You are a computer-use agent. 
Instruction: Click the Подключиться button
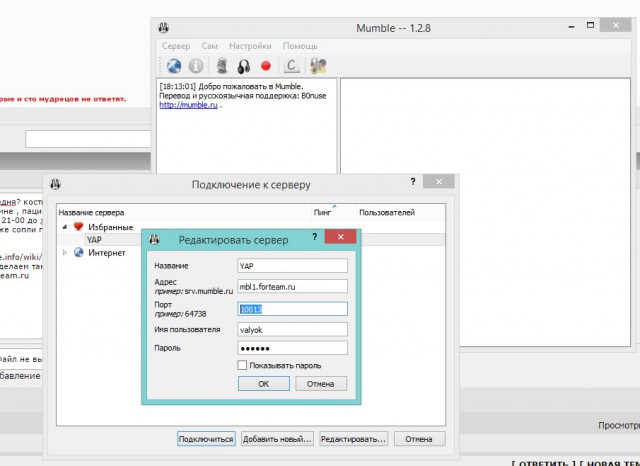point(206,439)
